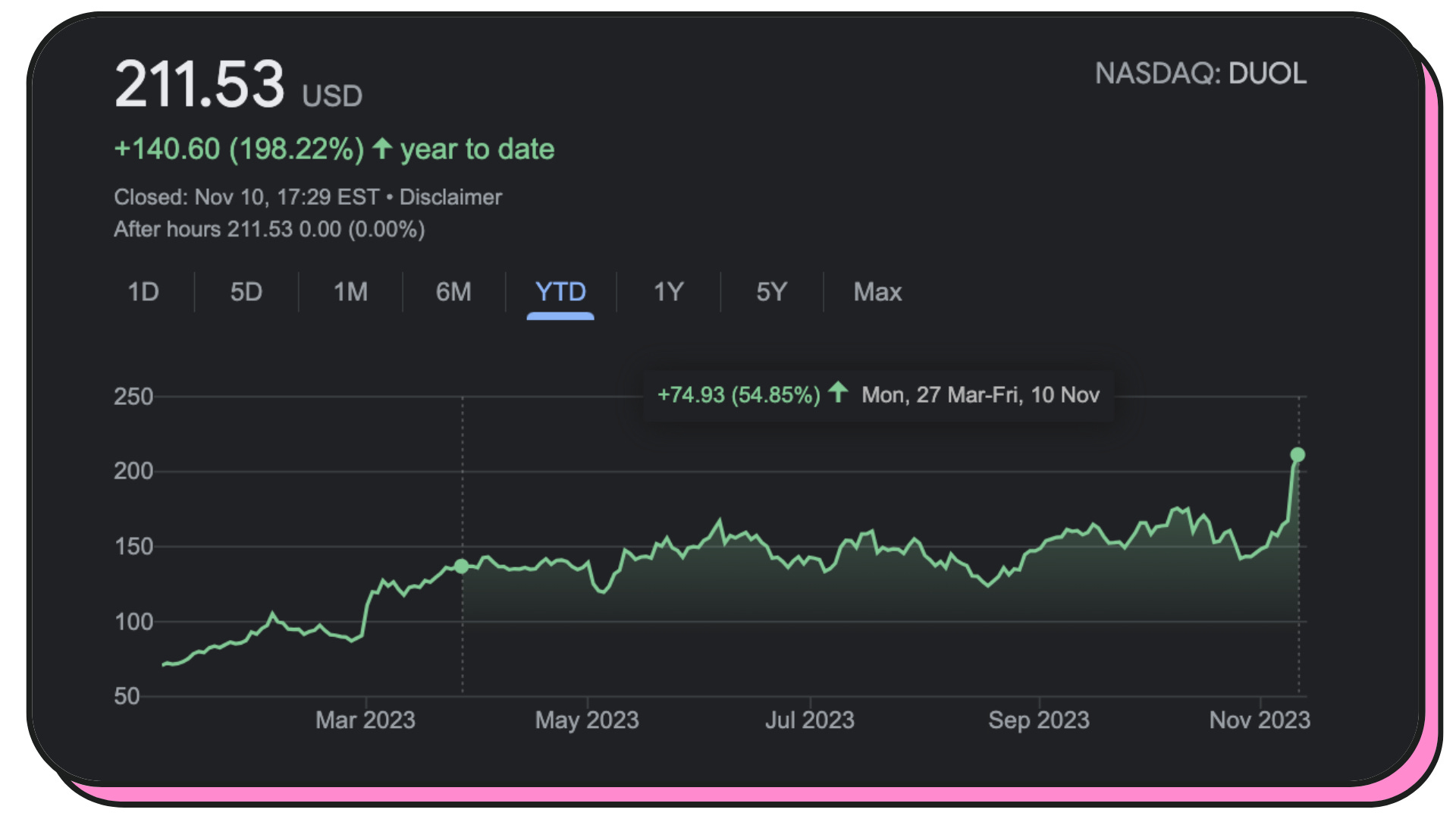Select the 250 price gridline label

coord(131,396)
